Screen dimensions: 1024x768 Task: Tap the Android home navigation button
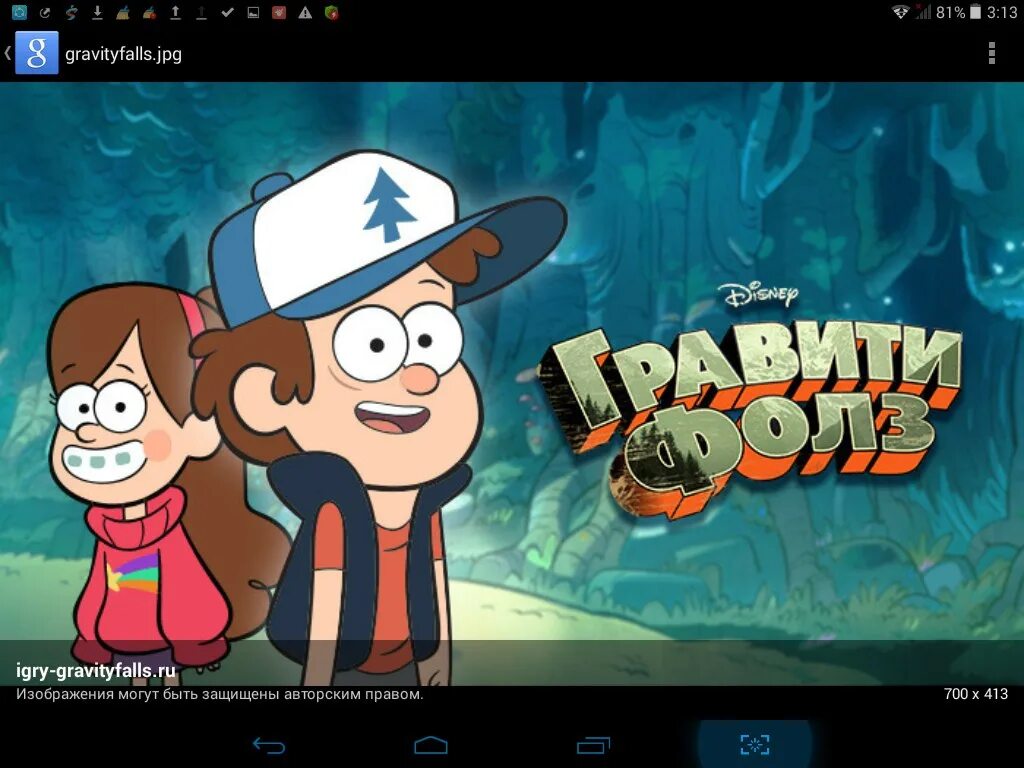coord(431,745)
